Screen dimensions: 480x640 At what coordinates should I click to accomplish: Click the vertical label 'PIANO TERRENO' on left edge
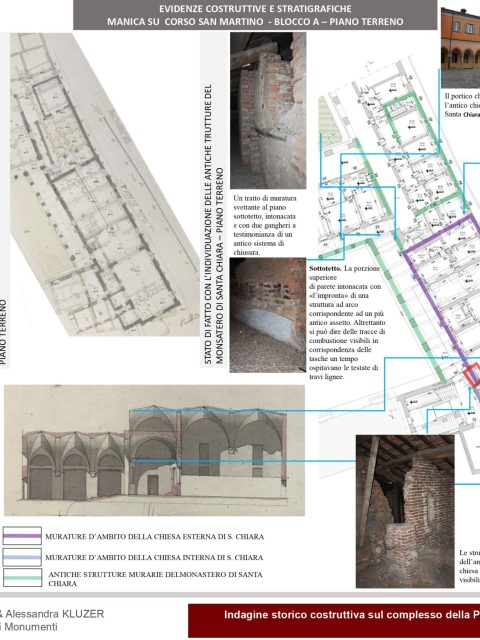point(4,332)
